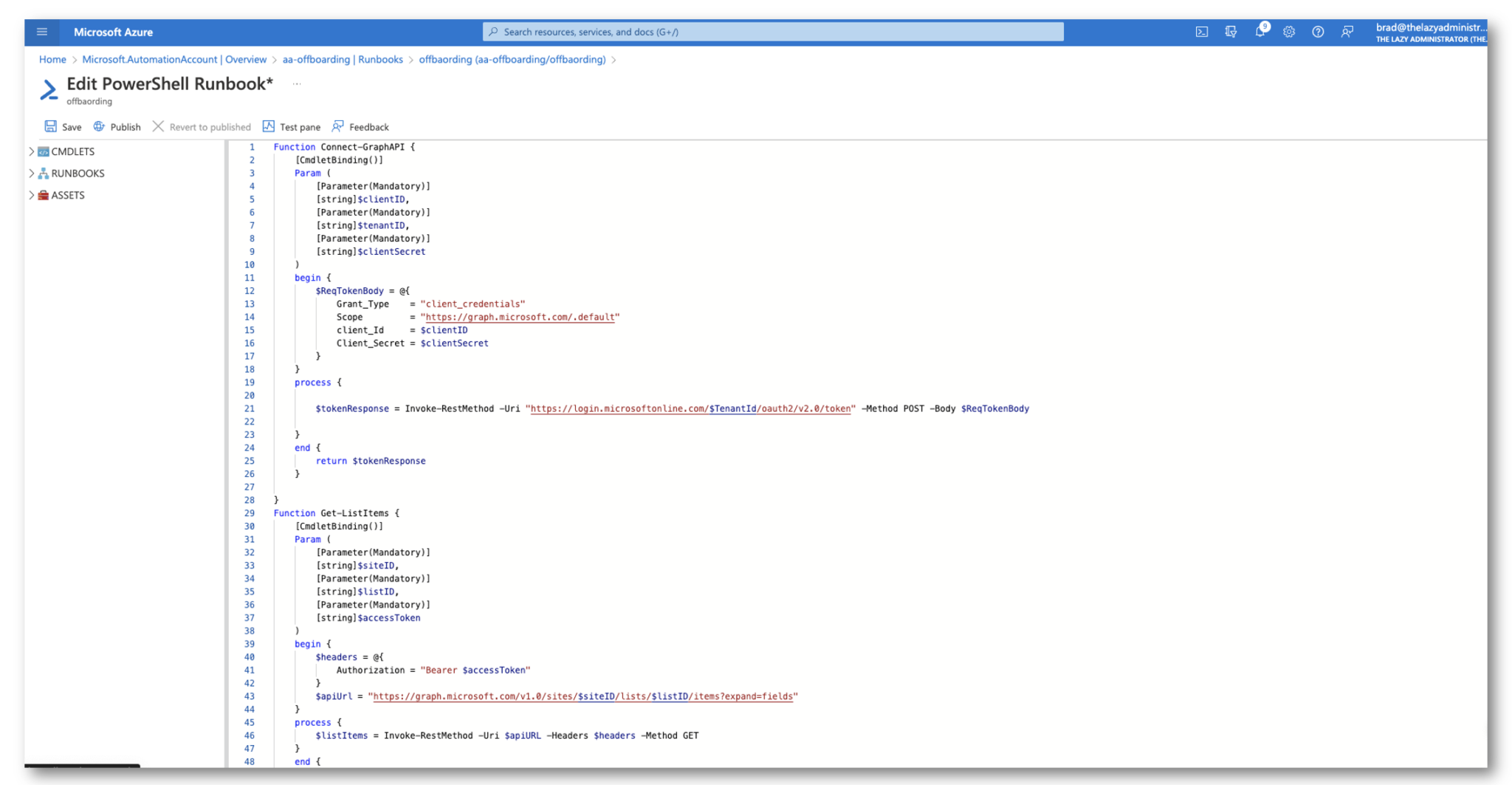Open Microsoft.AutomationAccount Overview breadcrumb
This screenshot has height=785, width=1512.
(x=174, y=59)
